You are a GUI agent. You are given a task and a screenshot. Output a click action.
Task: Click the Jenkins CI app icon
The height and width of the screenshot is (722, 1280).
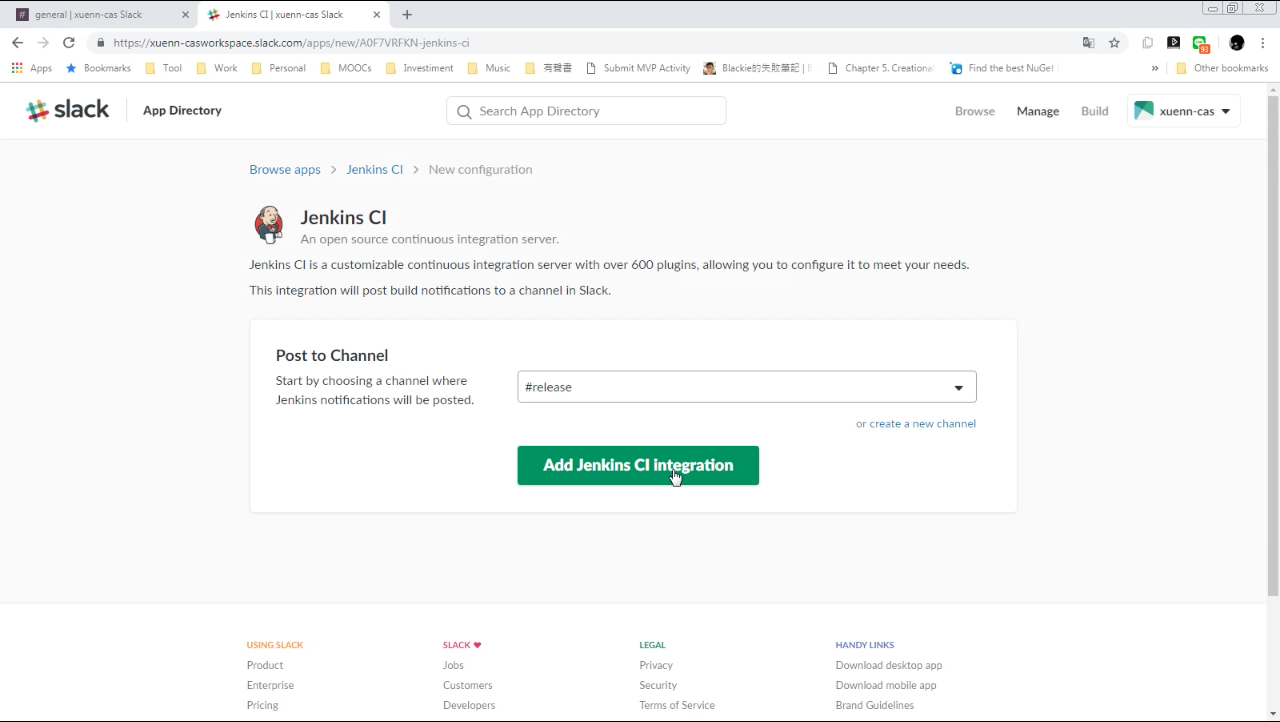click(269, 225)
